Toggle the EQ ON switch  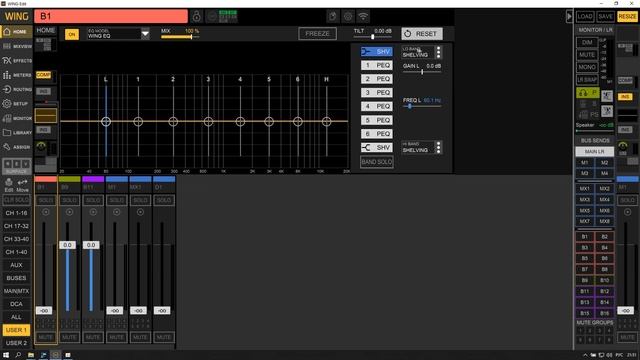tap(72, 34)
